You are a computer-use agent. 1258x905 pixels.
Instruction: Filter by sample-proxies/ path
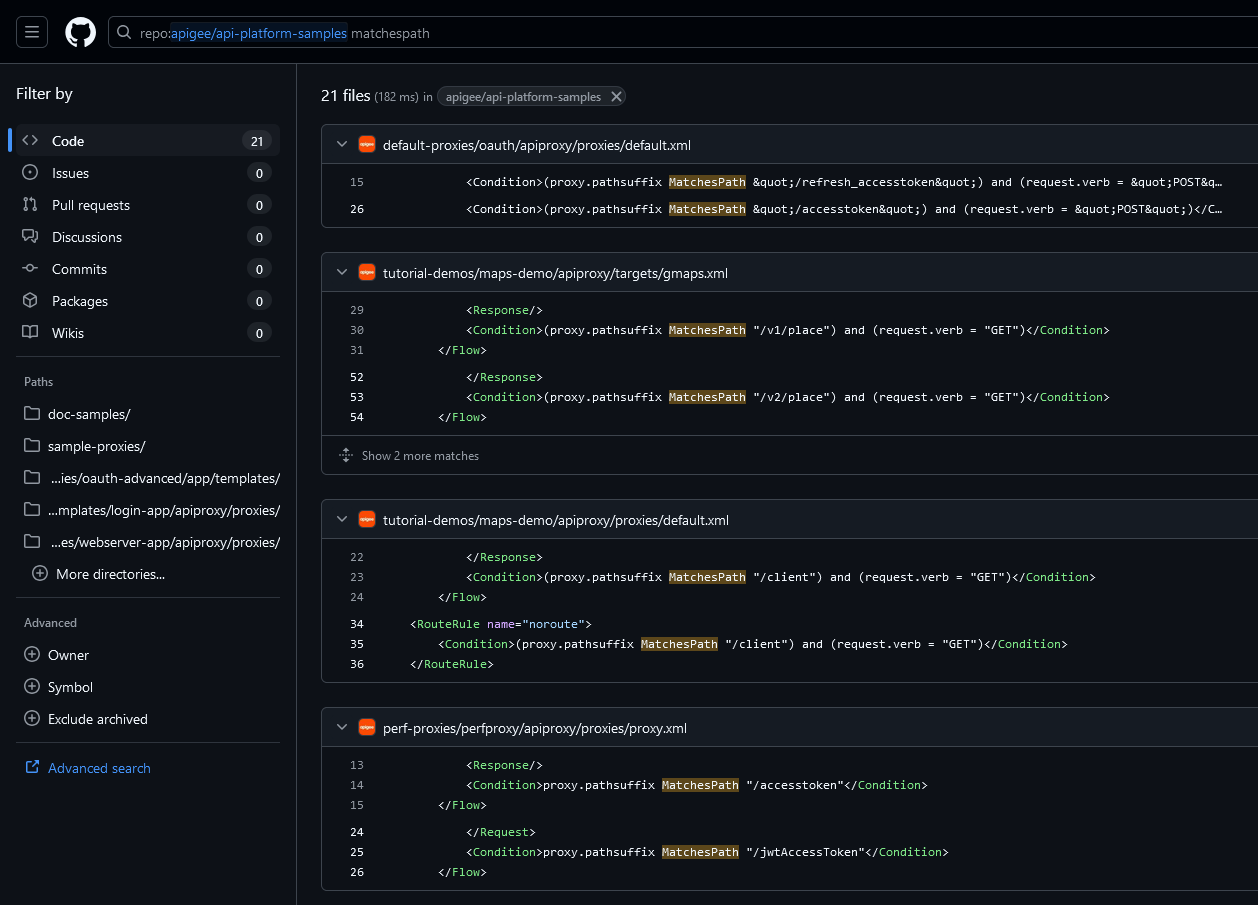pyautogui.click(x=148, y=446)
